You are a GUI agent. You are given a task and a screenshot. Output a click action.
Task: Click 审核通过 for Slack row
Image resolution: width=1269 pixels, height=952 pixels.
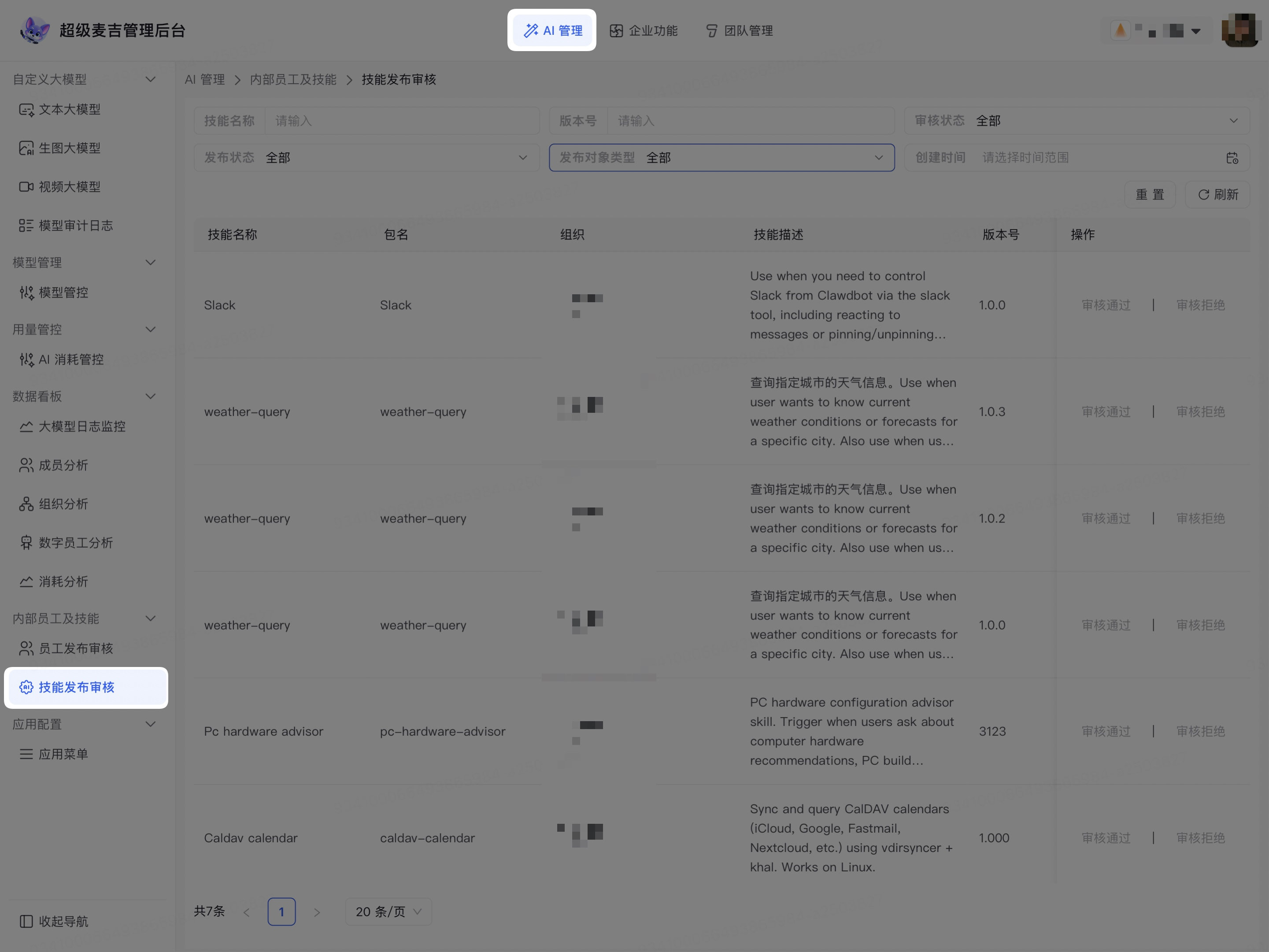coord(1106,305)
